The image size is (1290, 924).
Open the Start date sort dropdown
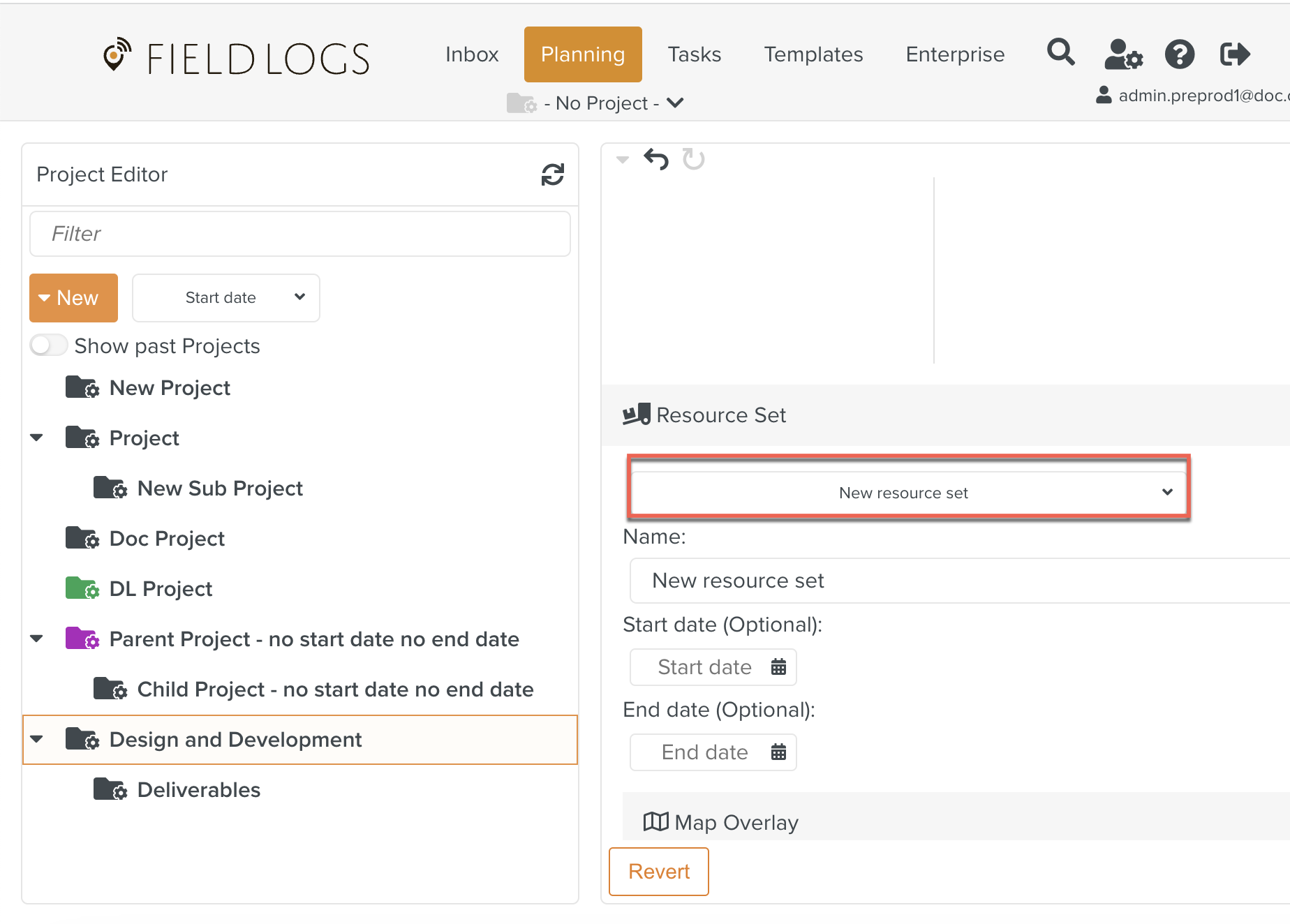click(226, 298)
